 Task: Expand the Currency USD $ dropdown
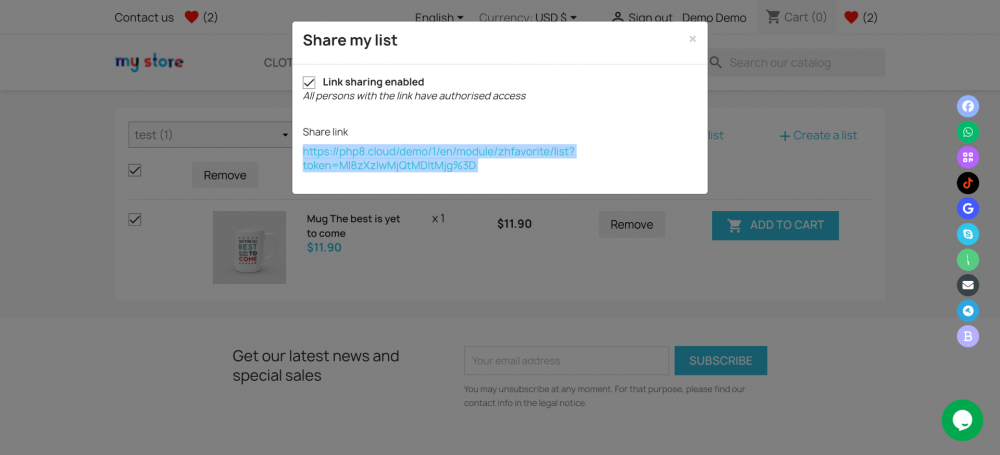(527, 17)
